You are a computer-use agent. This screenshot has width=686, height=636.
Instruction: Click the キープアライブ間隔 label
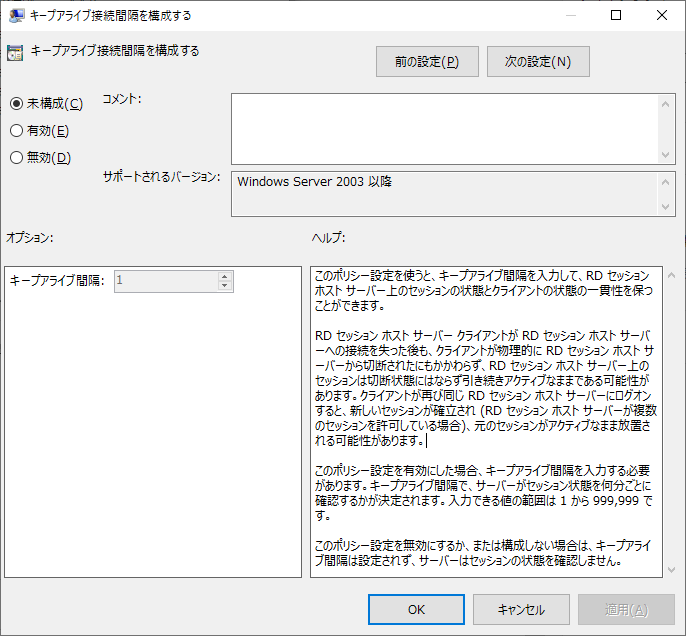point(57,280)
